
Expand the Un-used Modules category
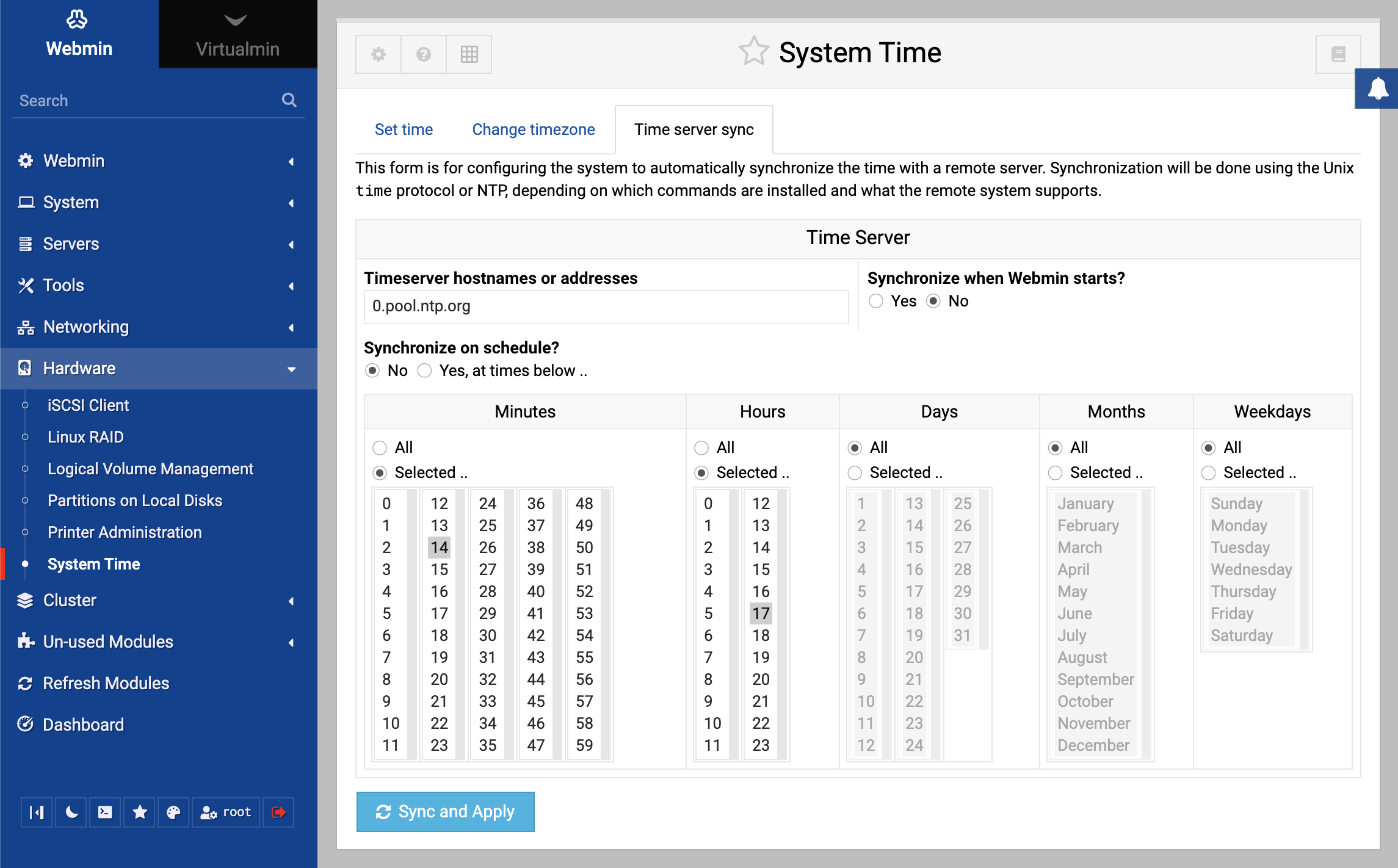tap(159, 642)
